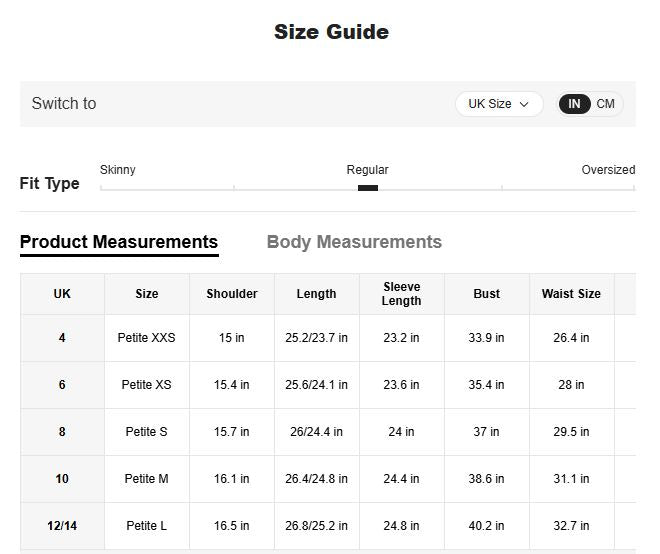Click the Regular fit type marker
660x554 pixels.
[368, 187]
